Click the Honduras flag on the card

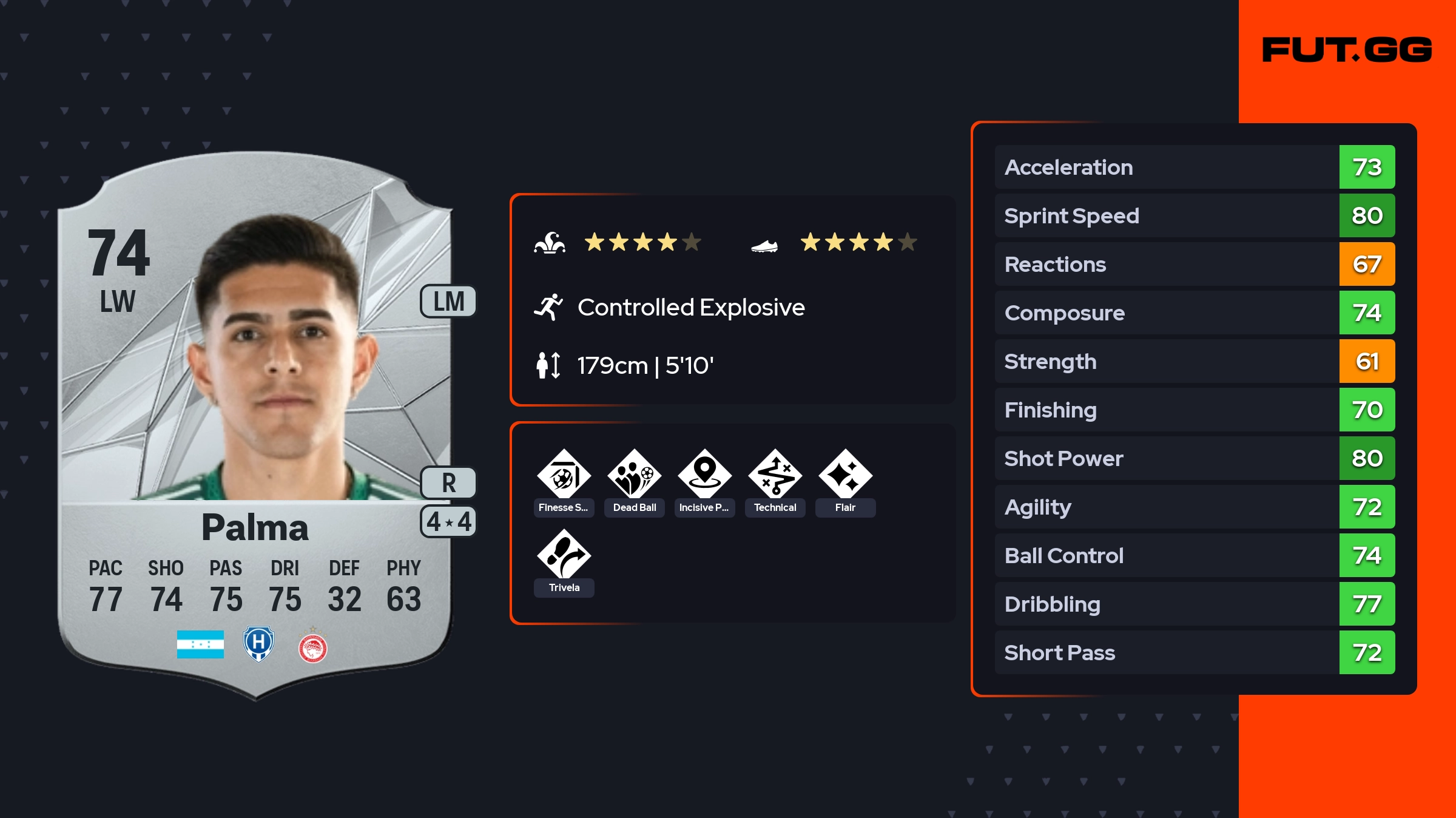pos(200,644)
